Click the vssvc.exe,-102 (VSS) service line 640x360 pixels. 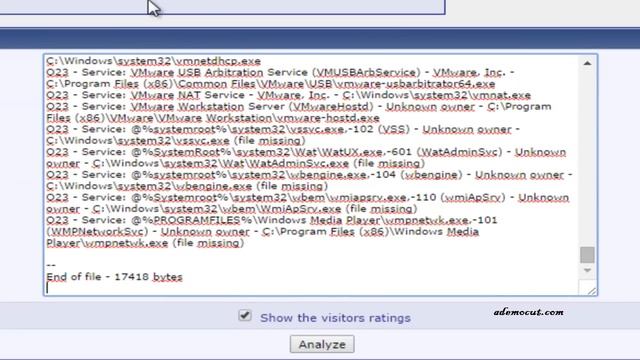tap(282, 129)
